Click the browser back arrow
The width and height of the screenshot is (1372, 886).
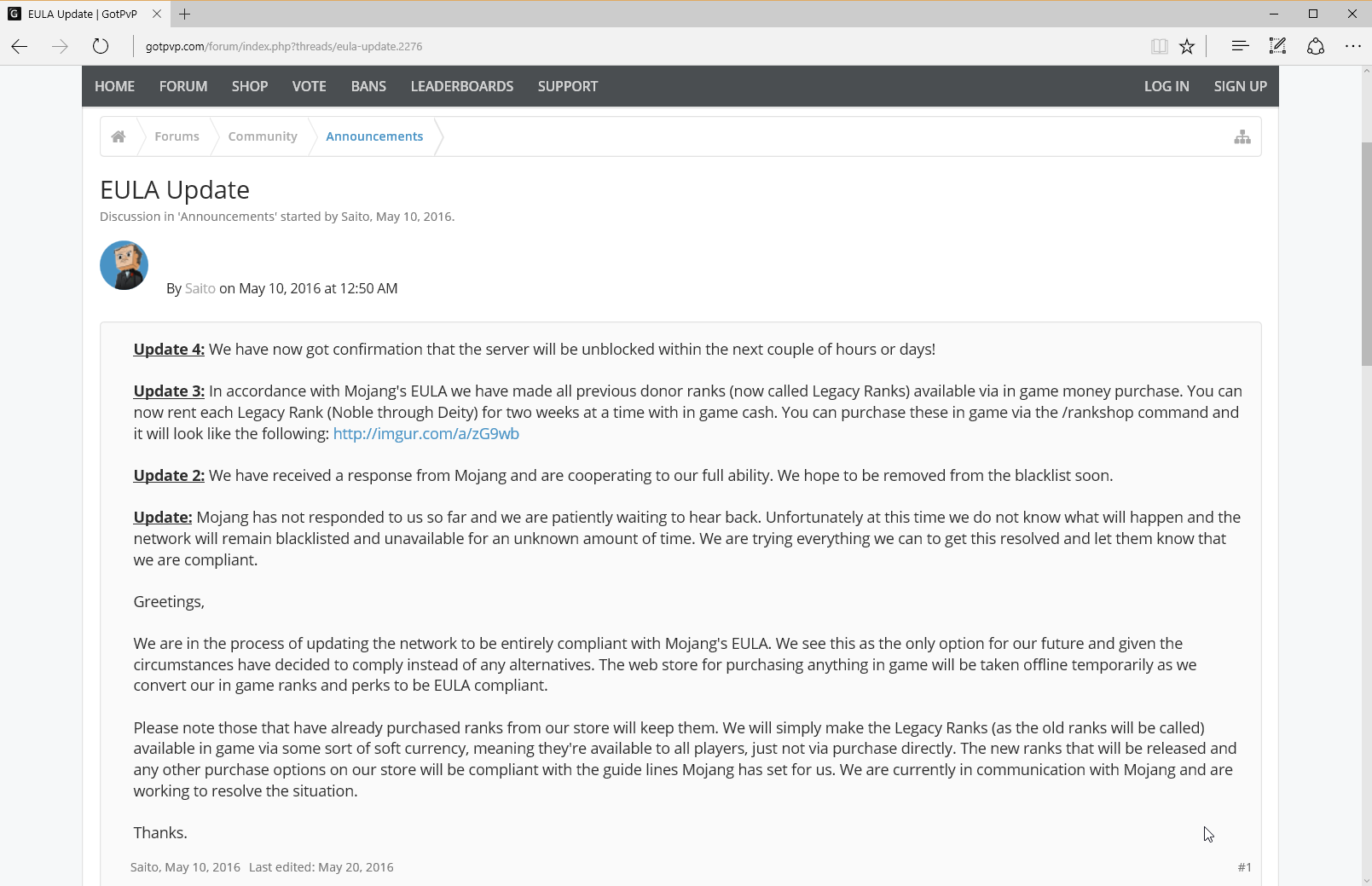click(20, 47)
